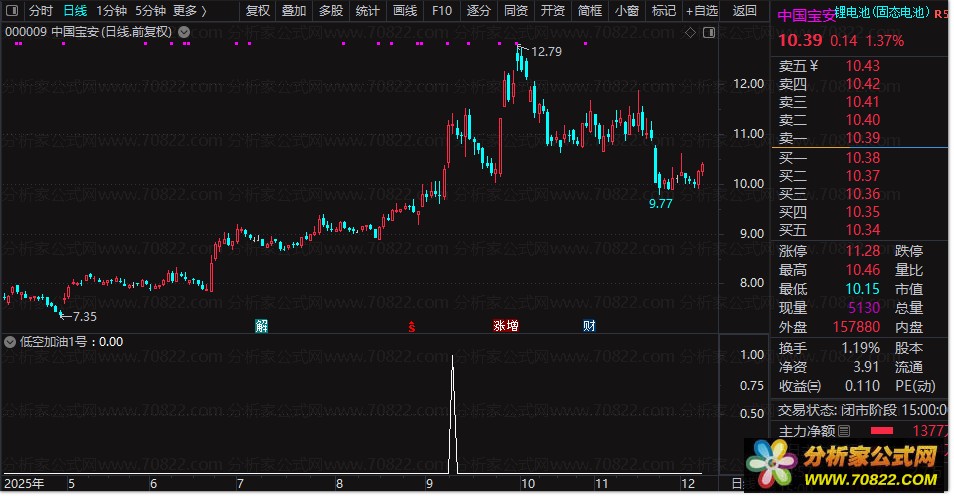The height and width of the screenshot is (496, 954).
Task: Open the 复权 adjustment option
Action: (257, 10)
